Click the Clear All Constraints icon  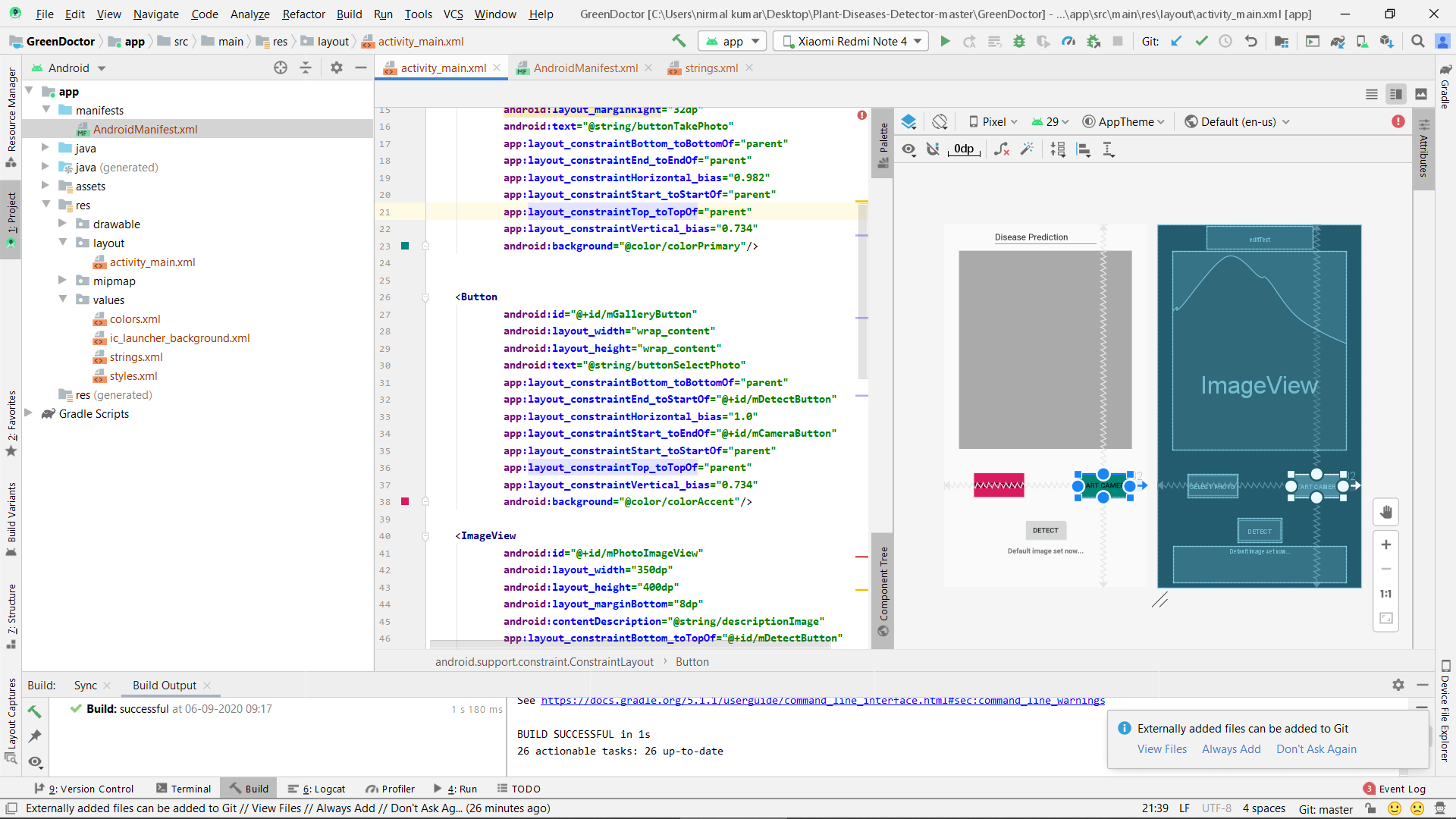(1002, 149)
